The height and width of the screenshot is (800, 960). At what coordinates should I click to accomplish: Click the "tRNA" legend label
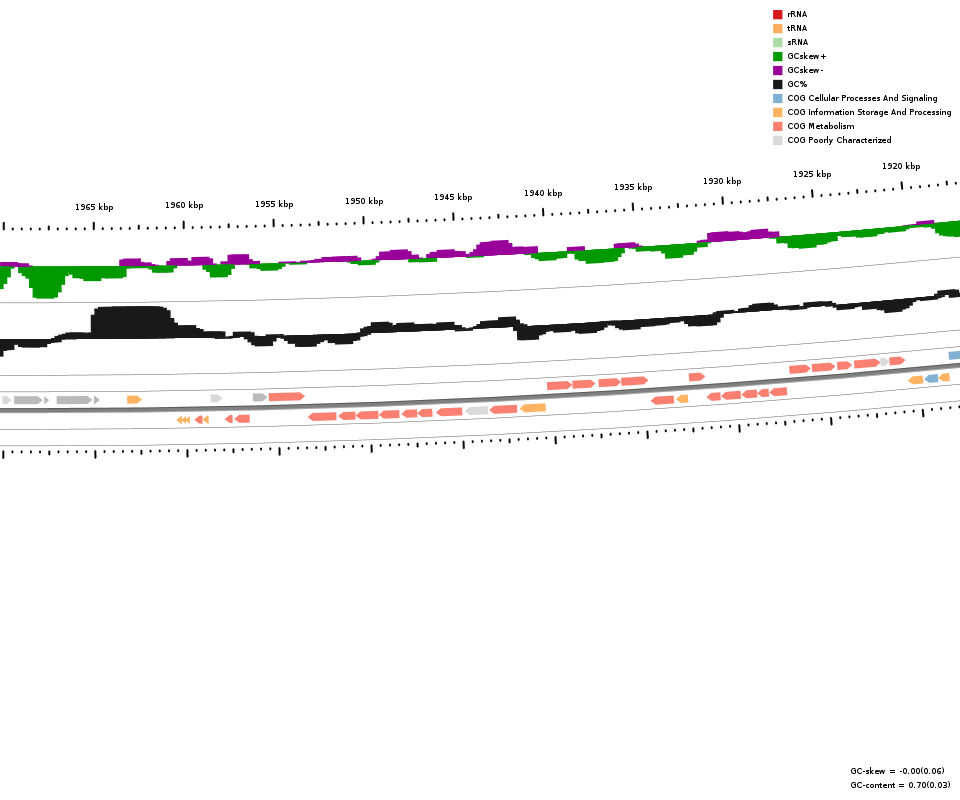[x=797, y=28]
